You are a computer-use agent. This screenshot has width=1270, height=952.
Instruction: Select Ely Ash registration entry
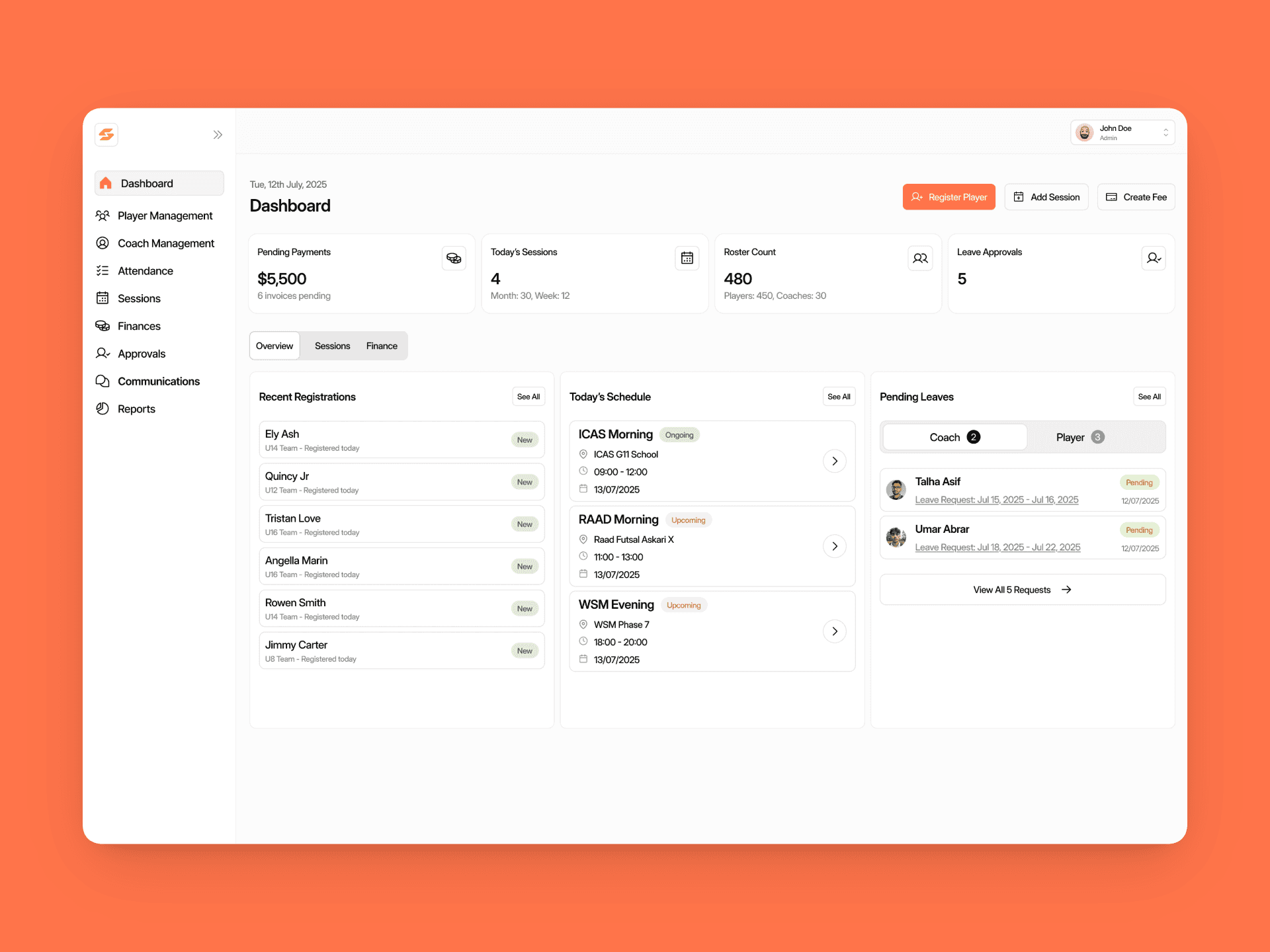pyautogui.click(x=402, y=440)
